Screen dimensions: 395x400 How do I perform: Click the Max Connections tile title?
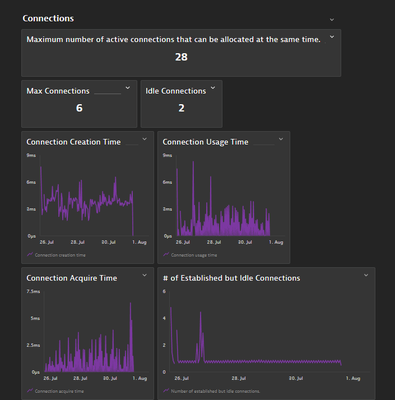pos(58,91)
